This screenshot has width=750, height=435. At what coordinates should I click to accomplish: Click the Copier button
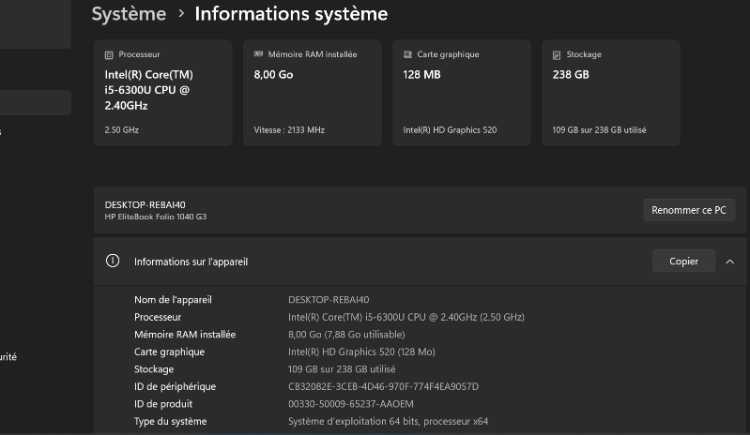click(x=684, y=261)
